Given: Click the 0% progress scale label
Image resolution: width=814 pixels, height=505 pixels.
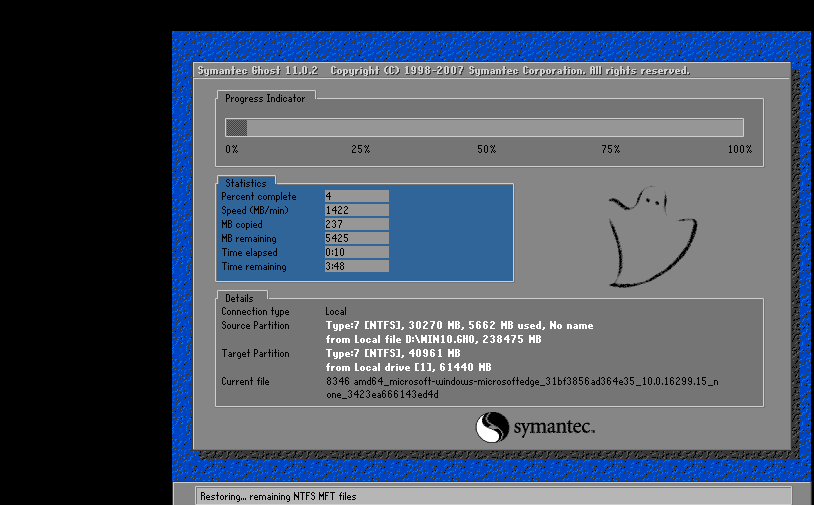Looking at the screenshot, I should click(232, 149).
